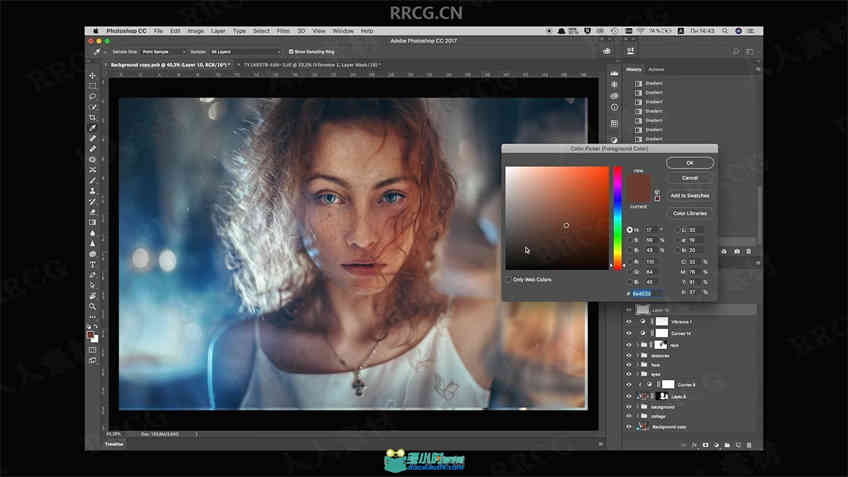Viewport: 848px width, 477px height.
Task: Toggle visibility of the Curves 14 layer
Action: tap(628, 334)
